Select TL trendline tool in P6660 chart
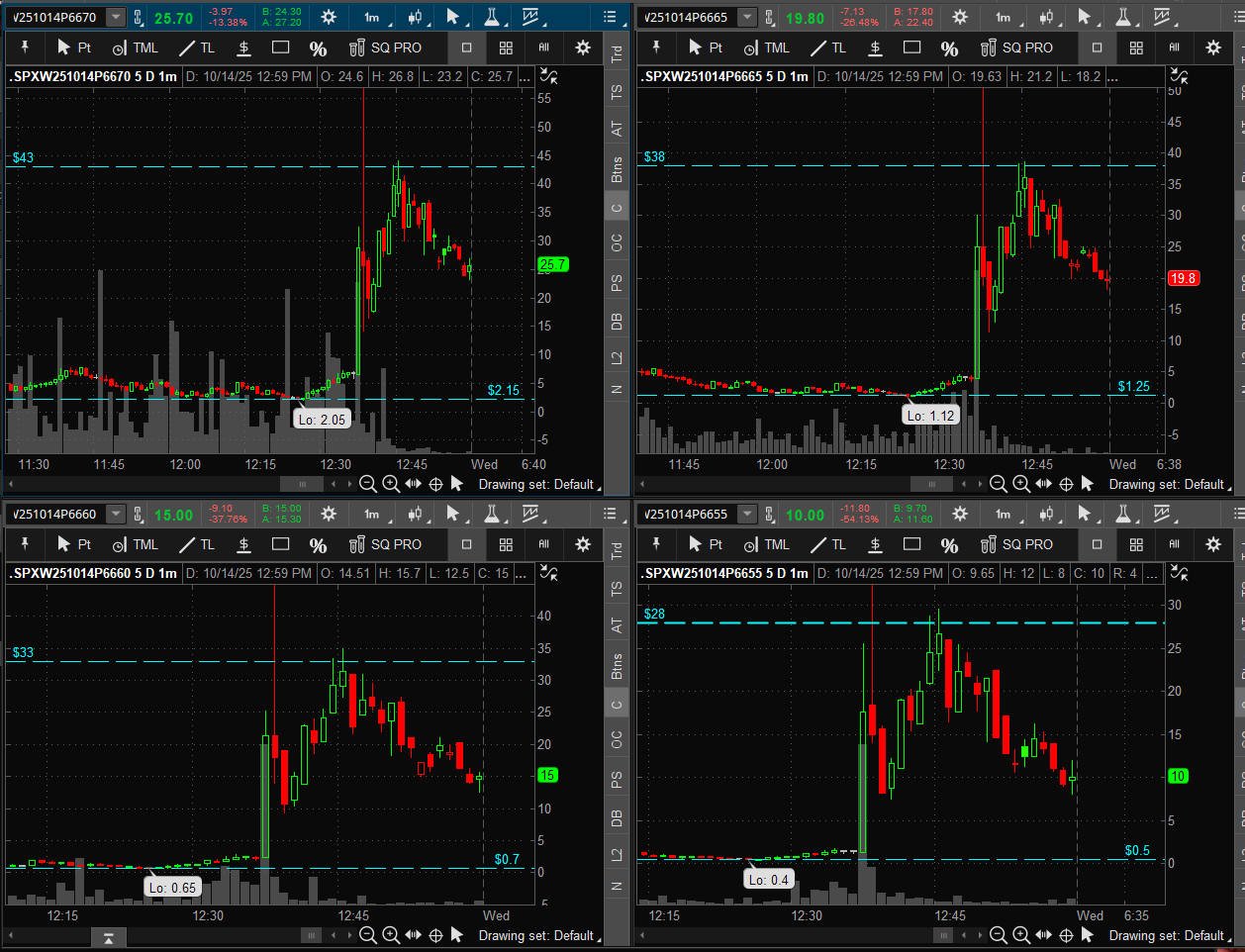The image size is (1245, 952). 197,544
